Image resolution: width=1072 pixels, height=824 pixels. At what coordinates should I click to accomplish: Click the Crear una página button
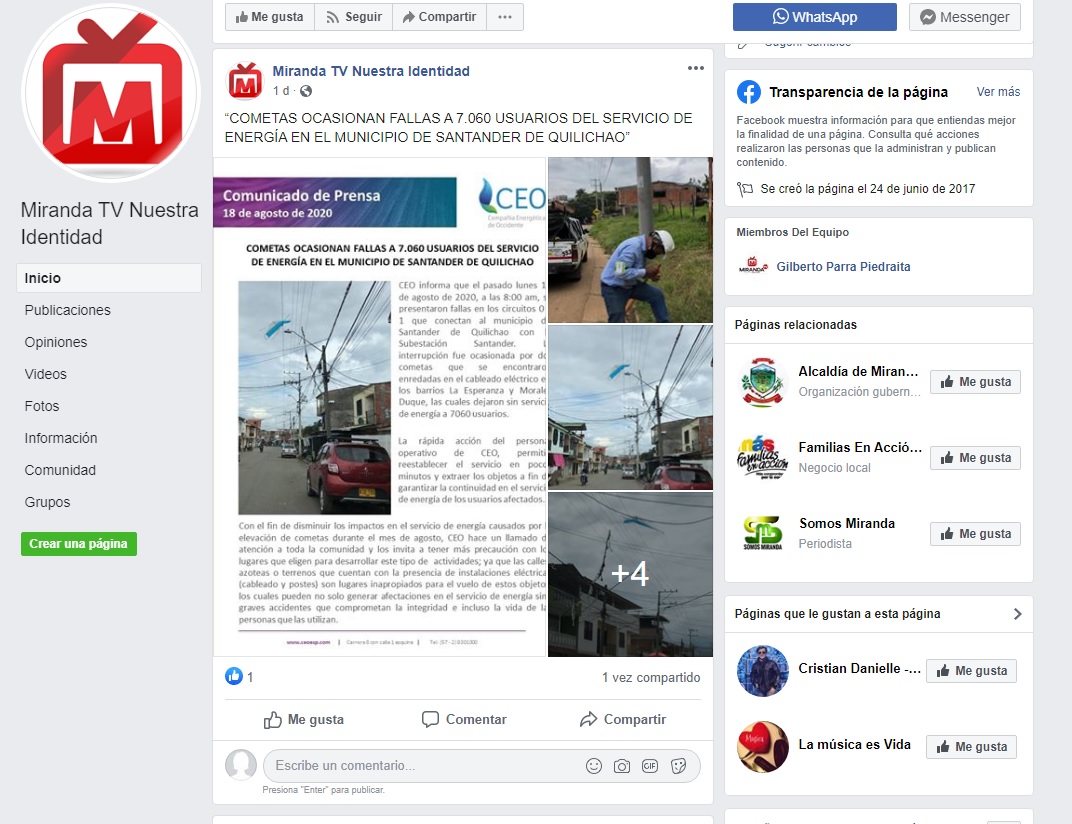pyautogui.click(x=79, y=544)
